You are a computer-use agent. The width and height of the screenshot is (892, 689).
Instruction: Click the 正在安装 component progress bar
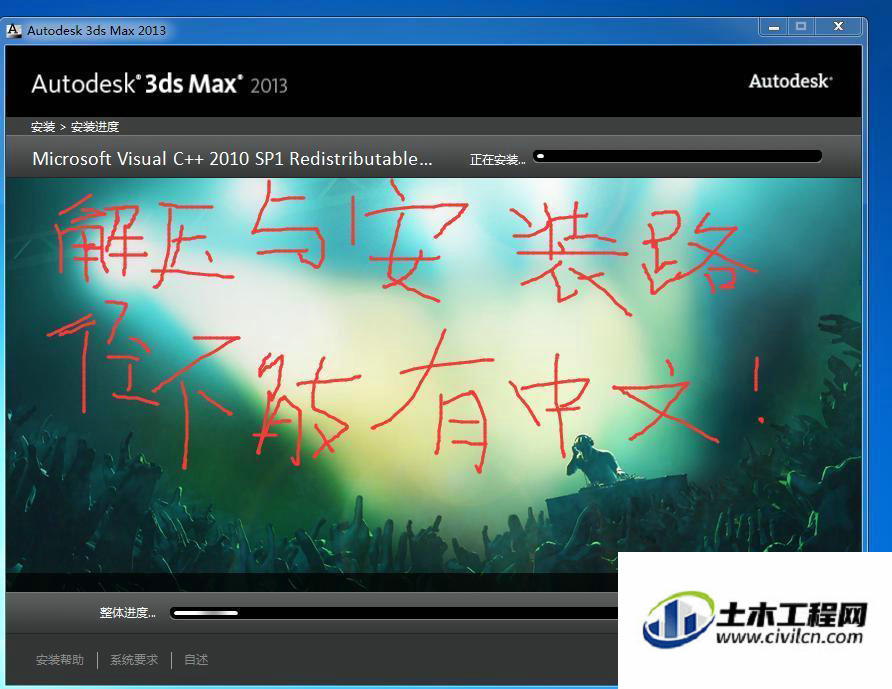(678, 156)
